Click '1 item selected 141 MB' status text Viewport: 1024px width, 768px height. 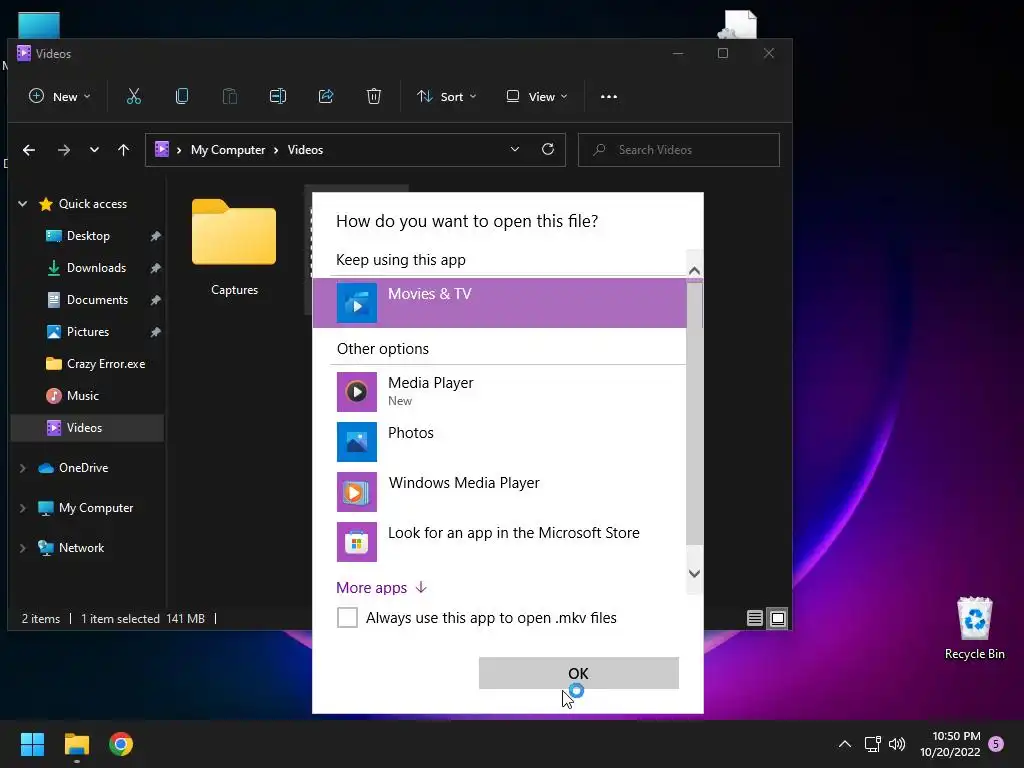pos(143,618)
